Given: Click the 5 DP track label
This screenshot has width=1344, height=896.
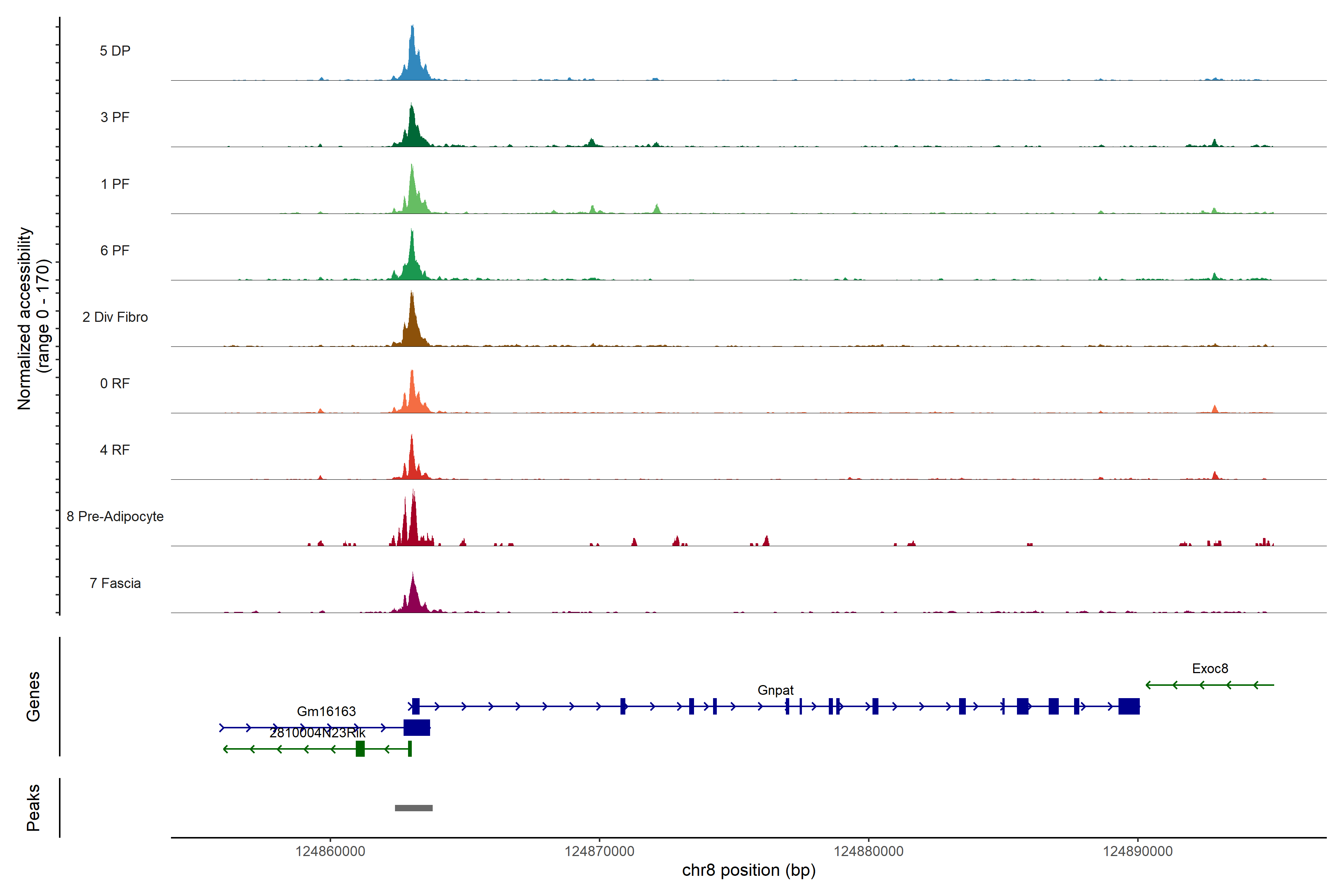Looking at the screenshot, I should 115,51.
